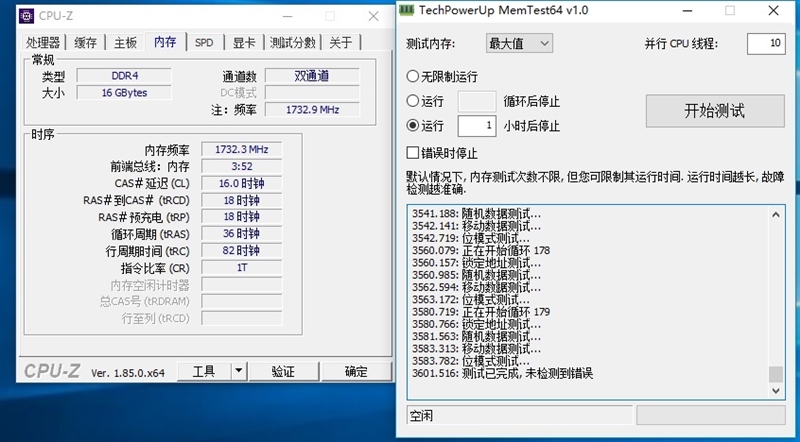Click the 工具 button in CPU-Z
The width and height of the screenshot is (800, 442).
pos(204,371)
